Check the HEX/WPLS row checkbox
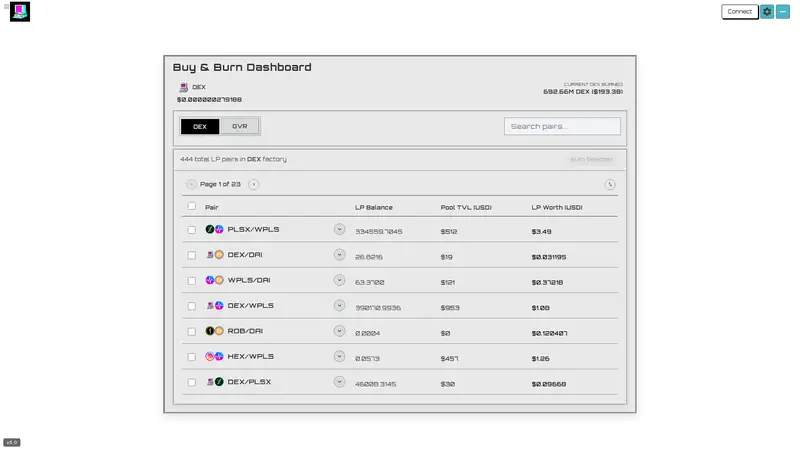The image size is (800, 450). click(x=192, y=357)
